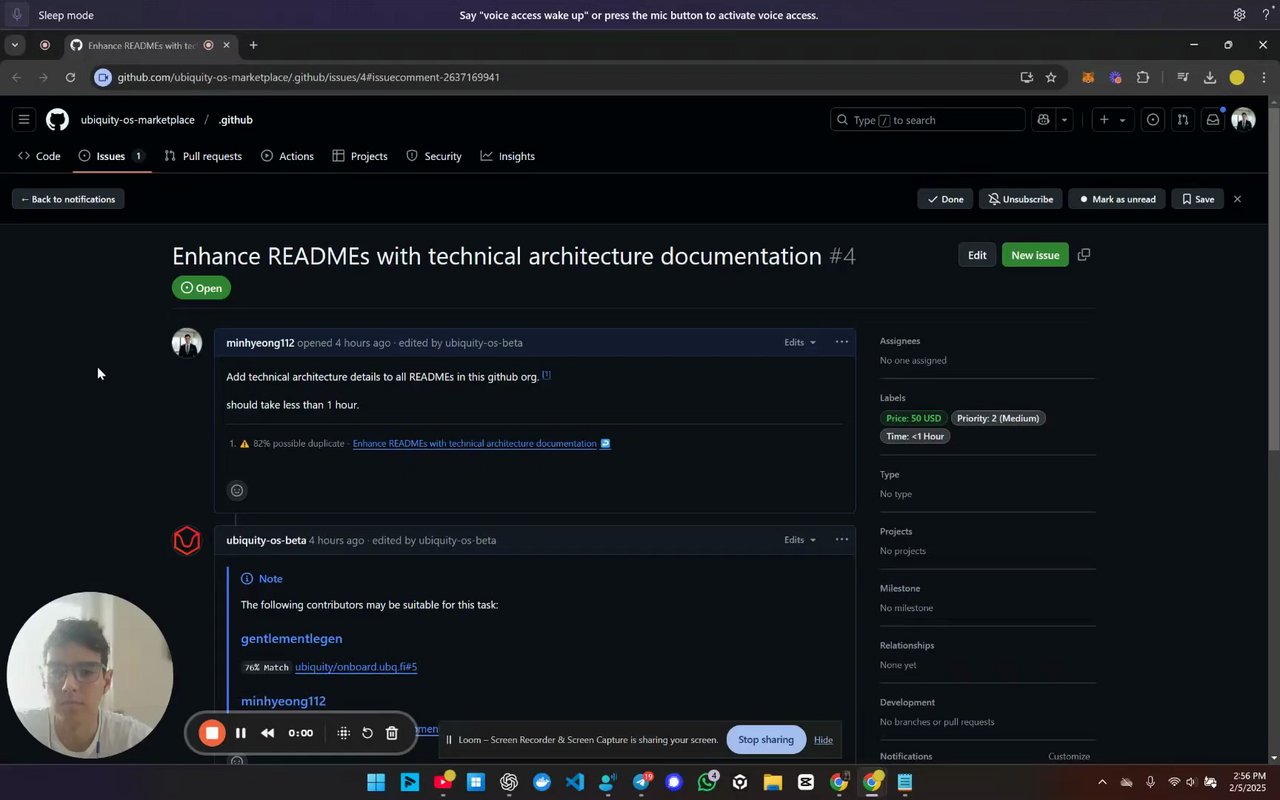Focus the GitHub search field

click(928, 120)
